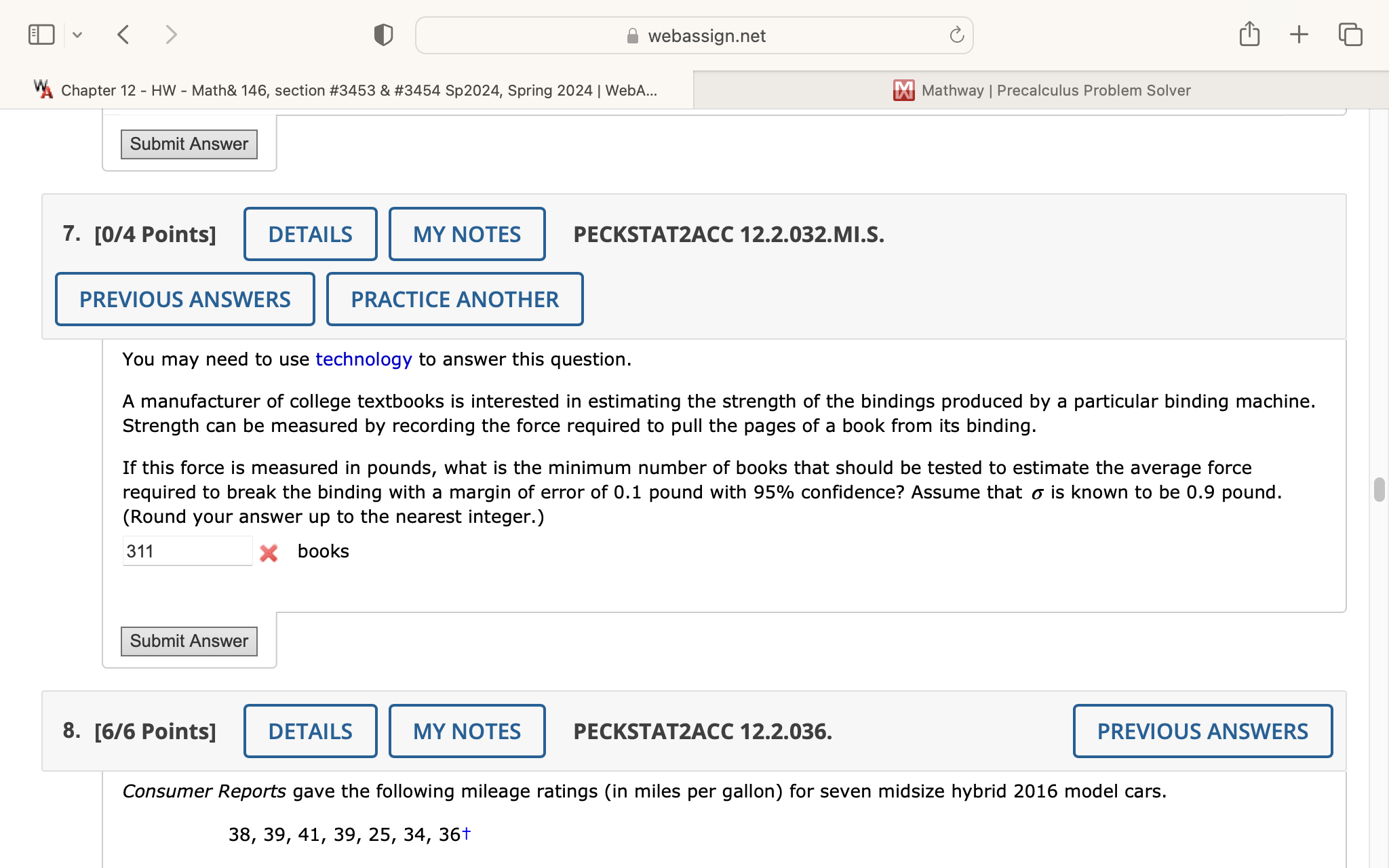Expand DETAILS for question 8
Viewport: 1389px width, 868px height.
(x=310, y=731)
